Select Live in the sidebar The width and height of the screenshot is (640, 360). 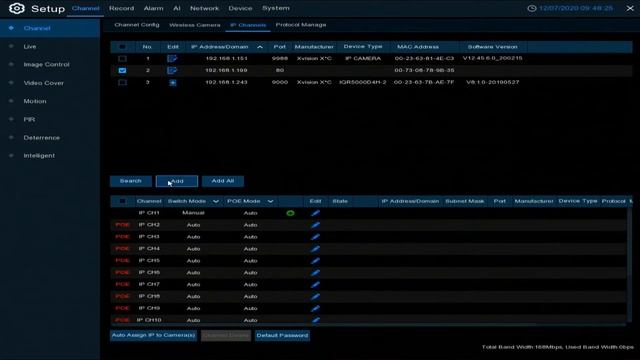30,47
